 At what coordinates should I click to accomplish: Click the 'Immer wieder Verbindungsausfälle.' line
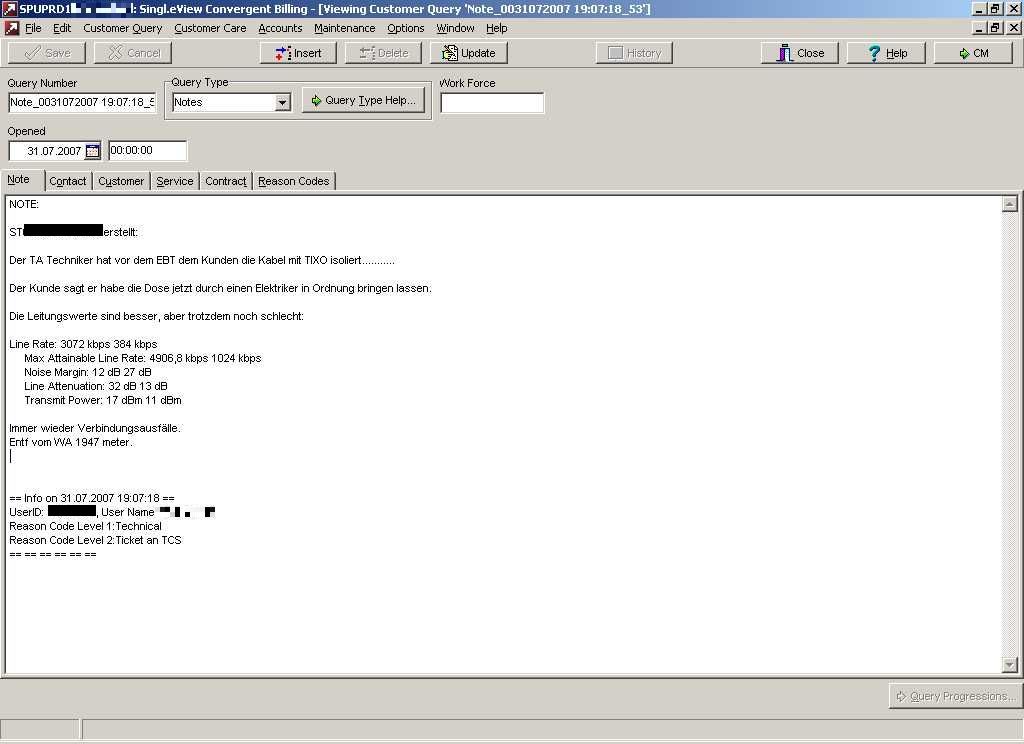click(95, 429)
